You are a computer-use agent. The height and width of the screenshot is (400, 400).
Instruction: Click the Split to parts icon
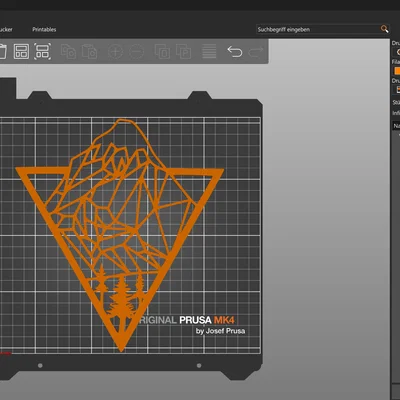183,52
